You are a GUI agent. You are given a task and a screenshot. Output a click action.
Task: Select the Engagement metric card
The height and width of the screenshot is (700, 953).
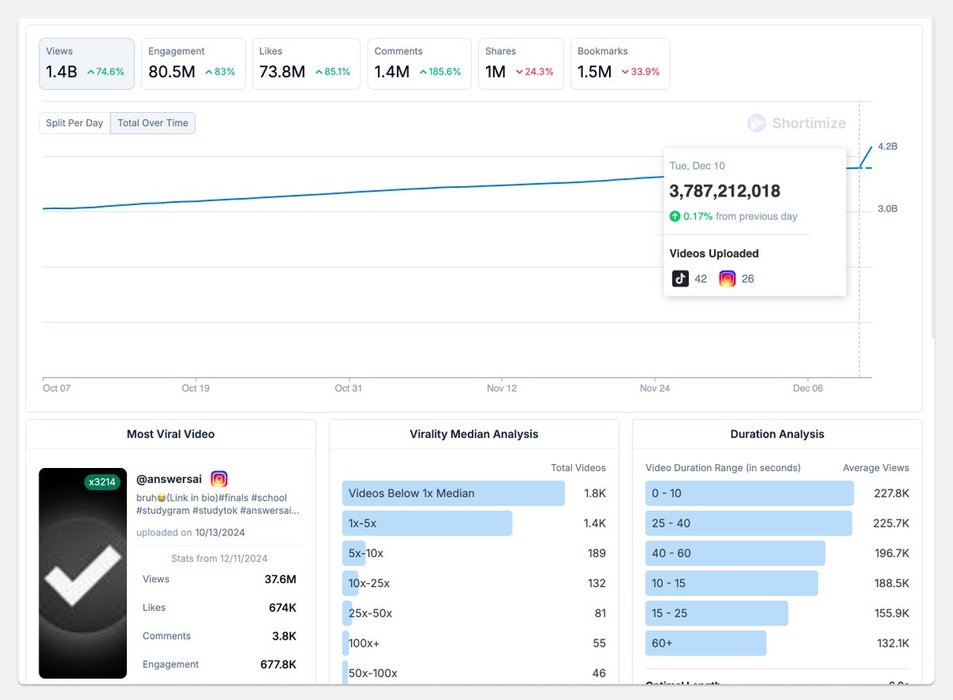click(x=192, y=64)
